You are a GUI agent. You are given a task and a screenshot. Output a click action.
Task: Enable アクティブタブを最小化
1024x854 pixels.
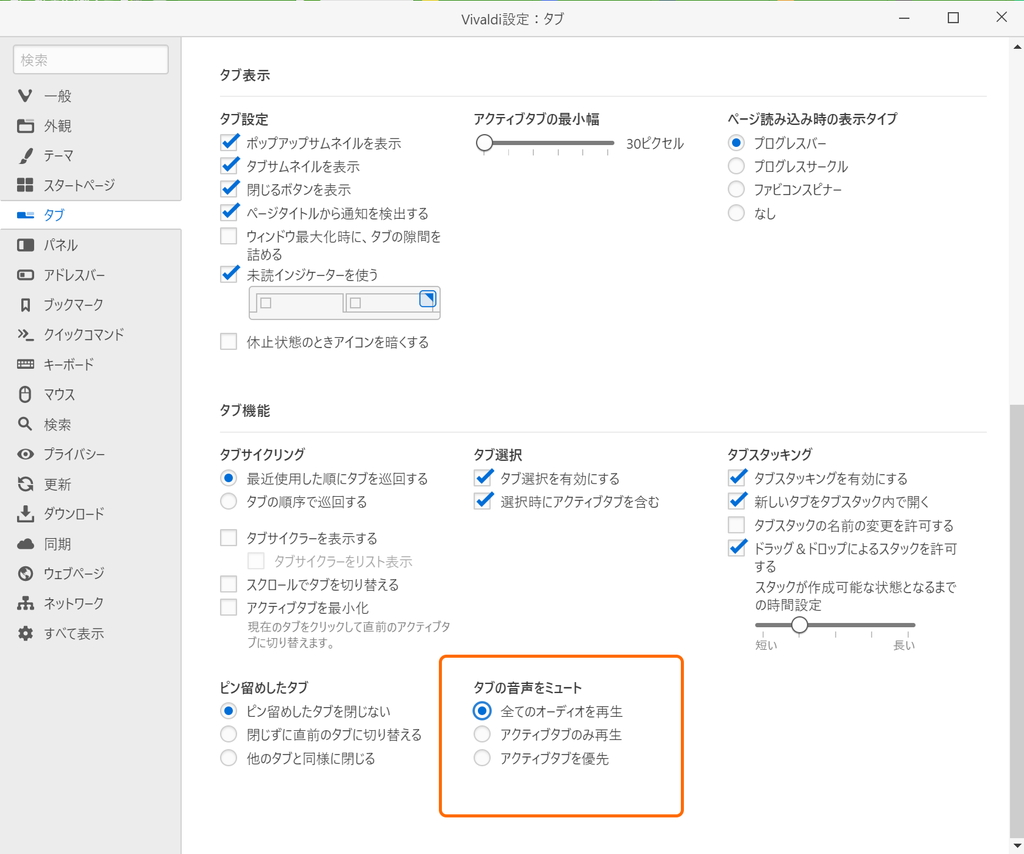click(x=229, y=608)
